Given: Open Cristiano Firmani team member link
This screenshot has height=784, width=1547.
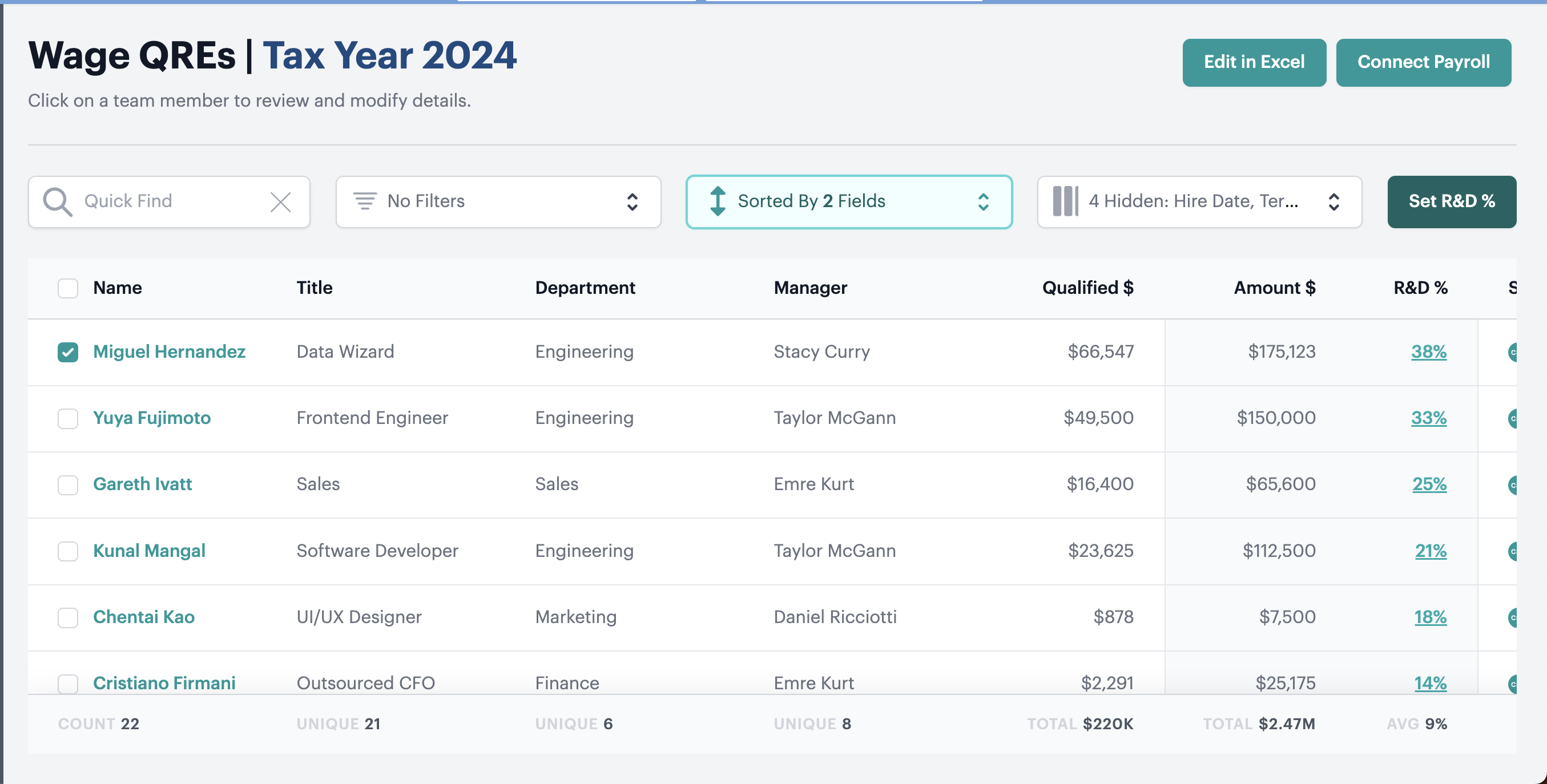Looking at the screenshot, I should pyautogui.click(x=164, y=683).
